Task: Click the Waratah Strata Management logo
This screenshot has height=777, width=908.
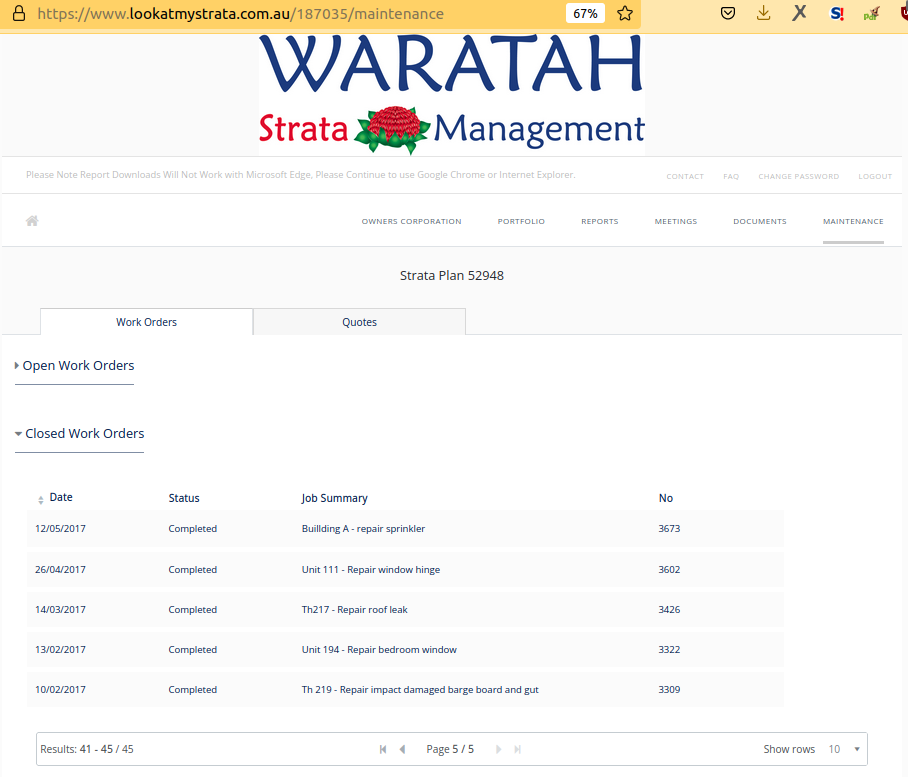Action: [x=452, y=94]
